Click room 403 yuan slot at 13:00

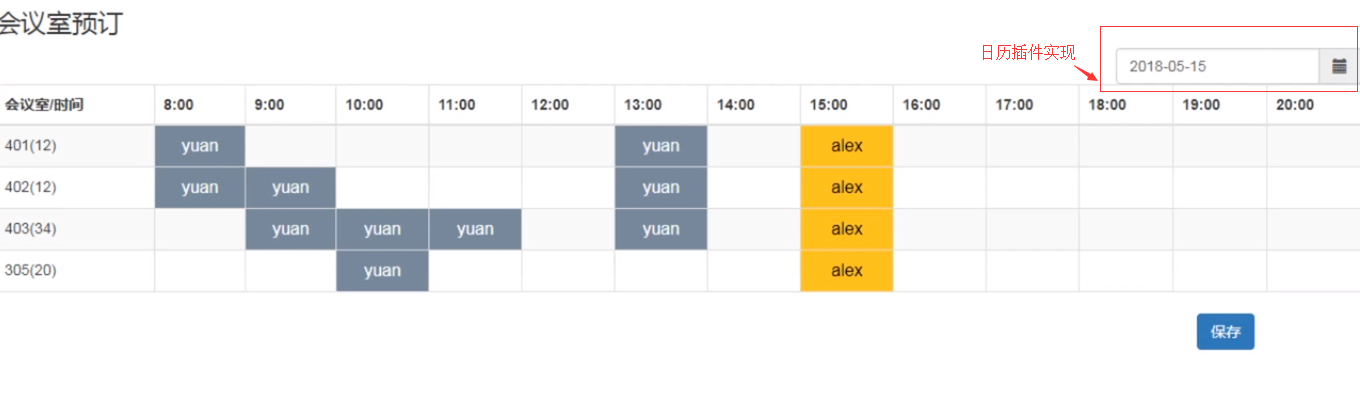tap(661, 230)
